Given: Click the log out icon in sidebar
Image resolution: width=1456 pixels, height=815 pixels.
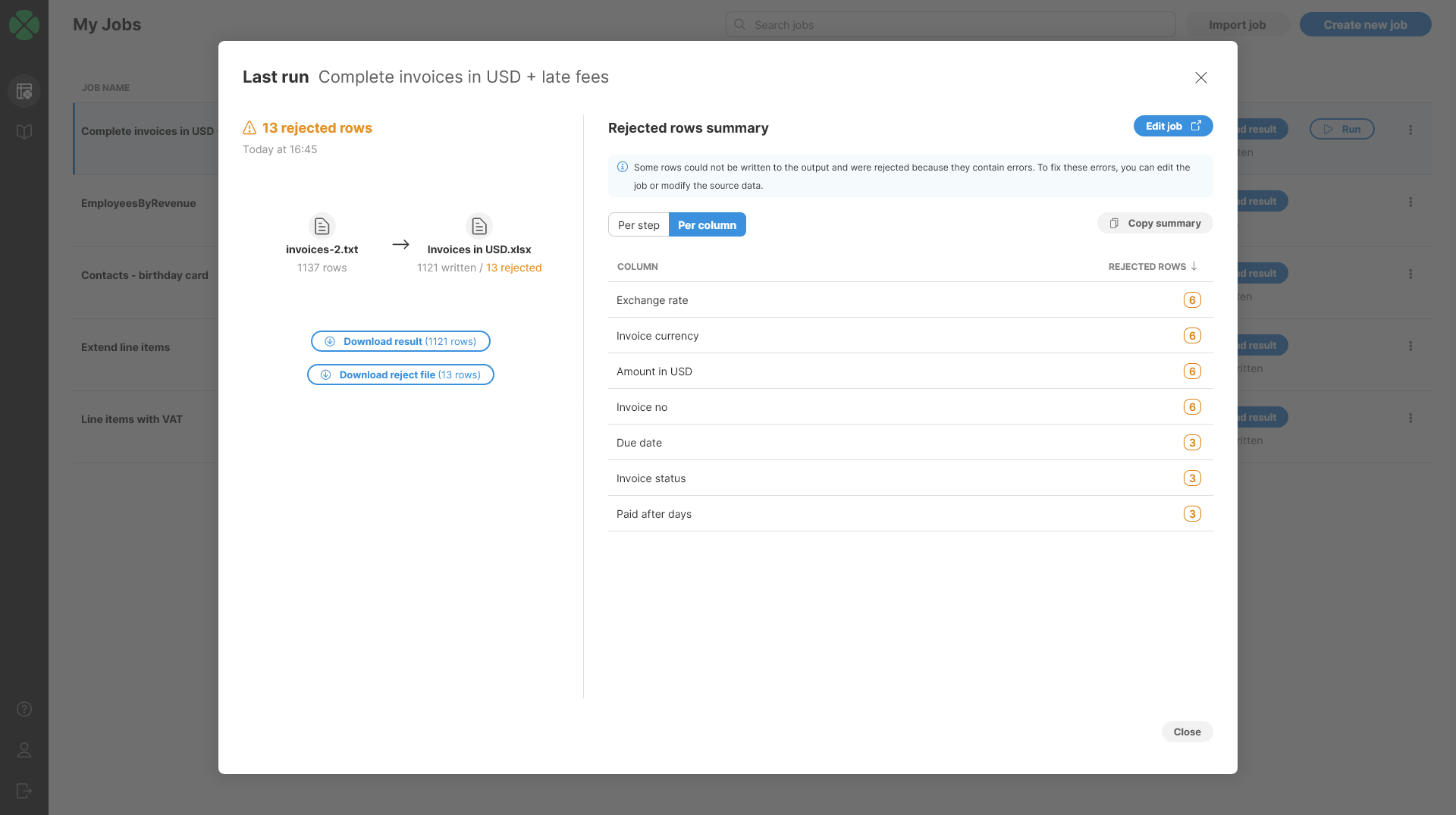Looking at the screenshot, I should click(x=24, y=791).
